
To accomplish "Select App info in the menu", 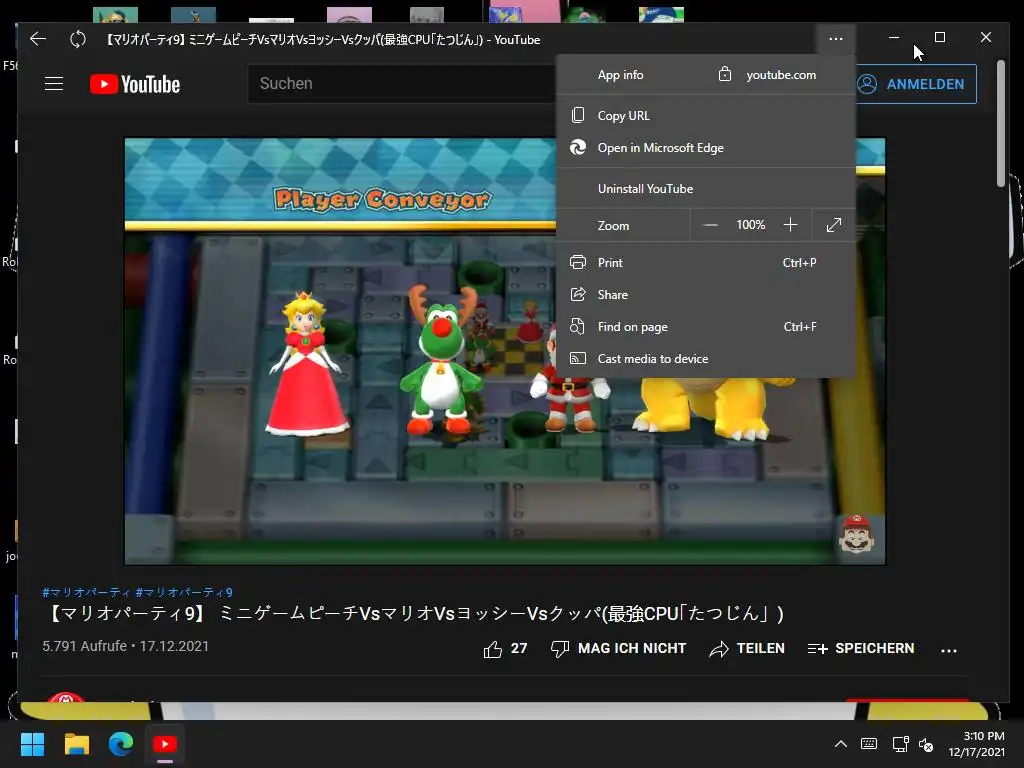I will (620, 75).
